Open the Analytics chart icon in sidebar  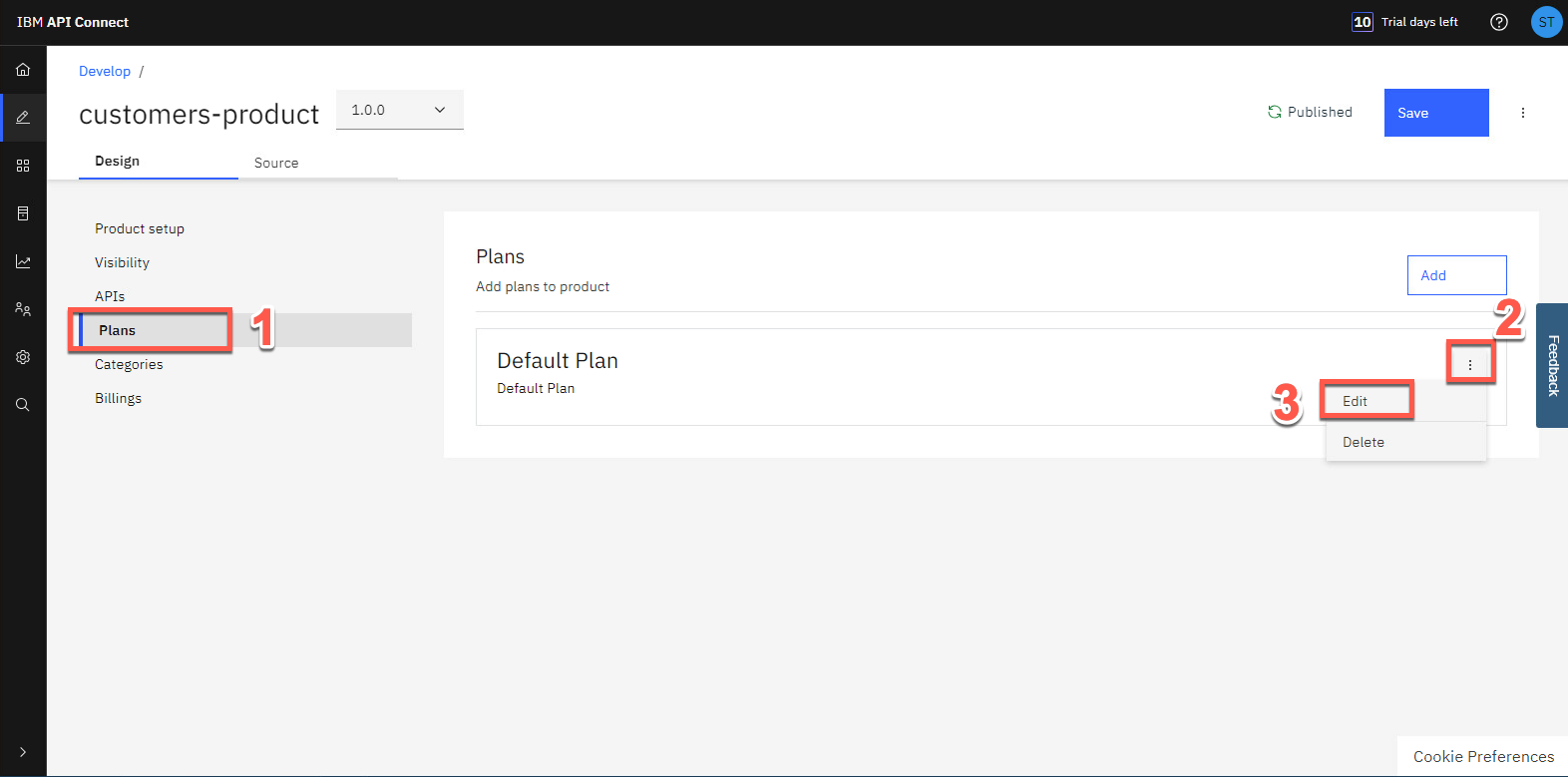click(23, 261)
